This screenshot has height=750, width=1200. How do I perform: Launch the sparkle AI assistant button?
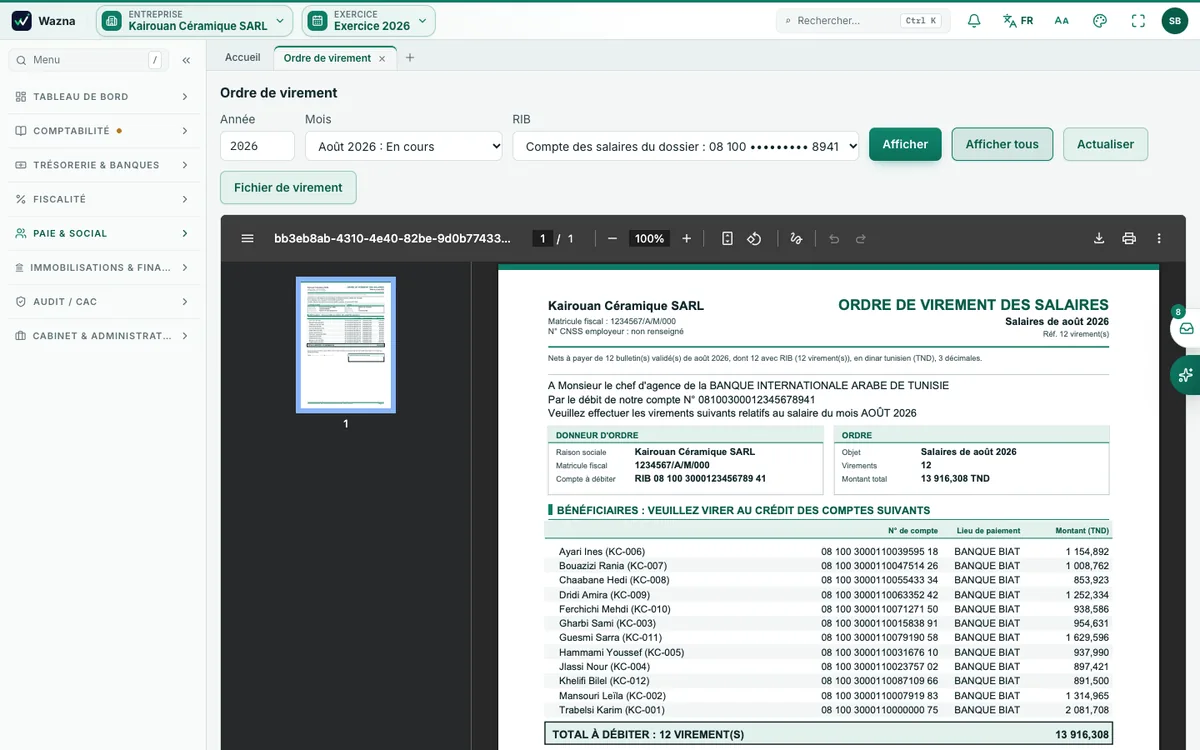1186,375
